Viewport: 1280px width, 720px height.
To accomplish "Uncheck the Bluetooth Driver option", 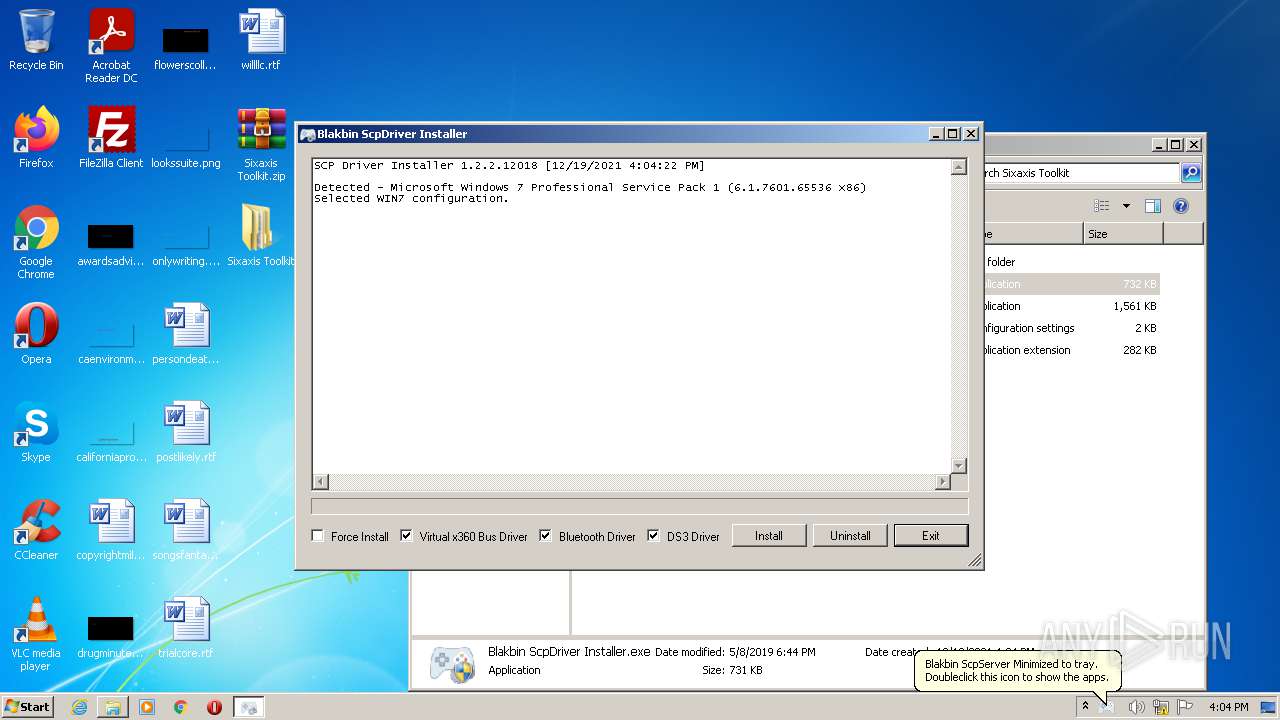I will (x=545, y=536).
